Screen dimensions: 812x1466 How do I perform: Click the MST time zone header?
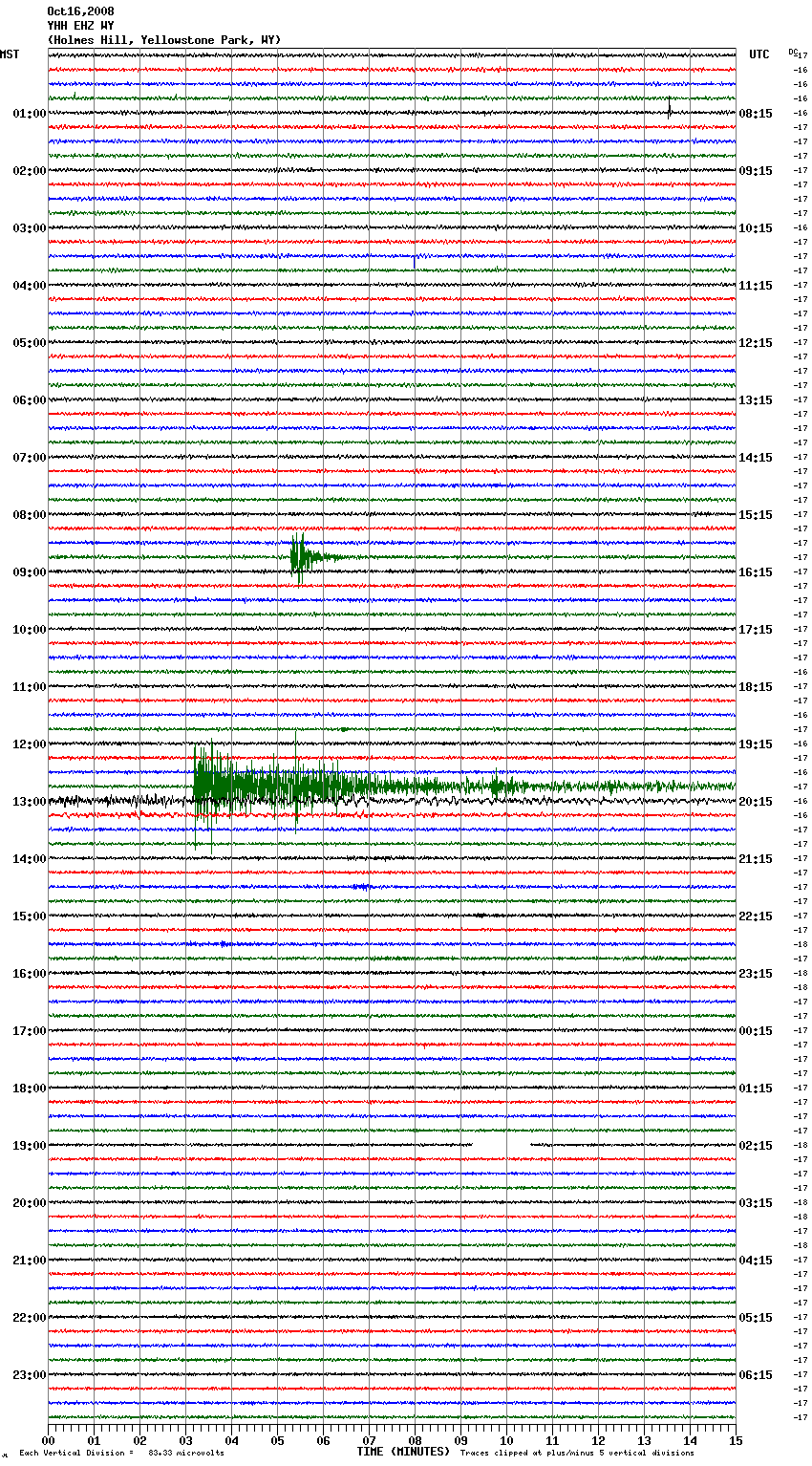10,54
